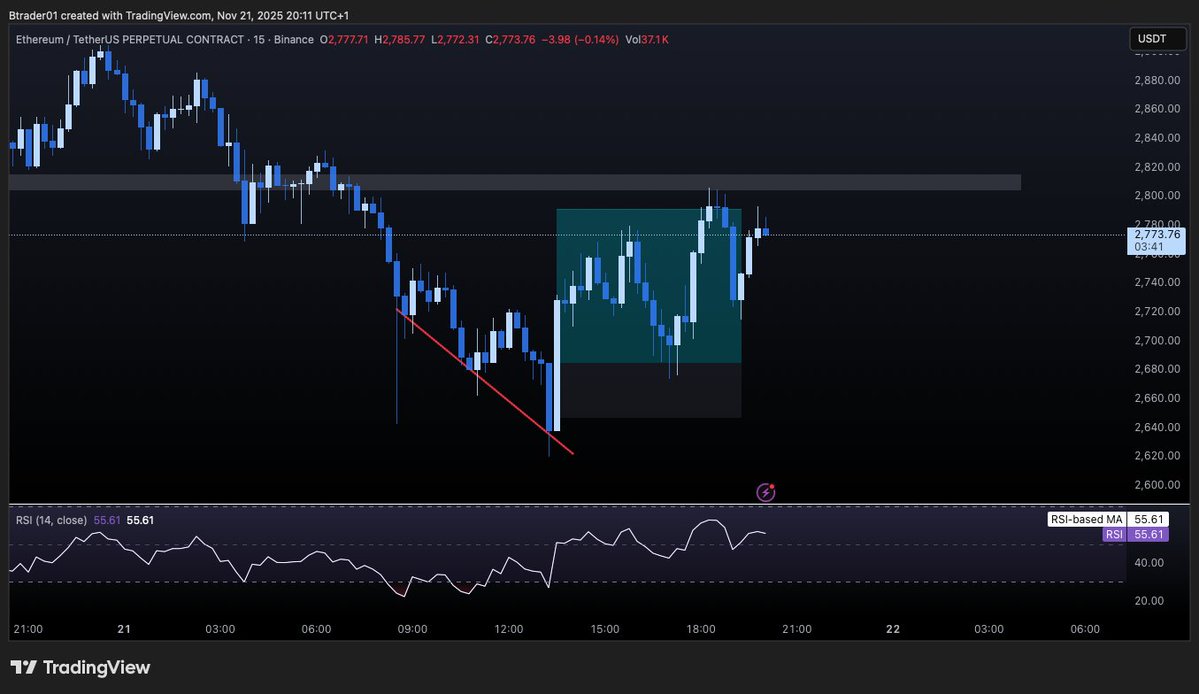Viewport: 1199px width, 694px height.
Task: Click the 15-minute interval label
Action: click(x=261, y=40)
